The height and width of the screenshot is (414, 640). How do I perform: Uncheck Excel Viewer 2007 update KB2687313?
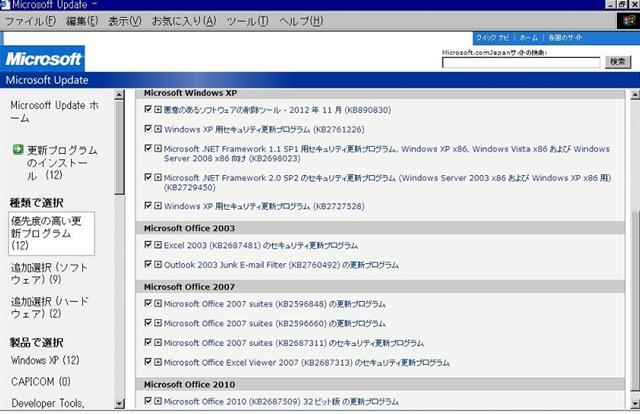(x=148, y=361)
